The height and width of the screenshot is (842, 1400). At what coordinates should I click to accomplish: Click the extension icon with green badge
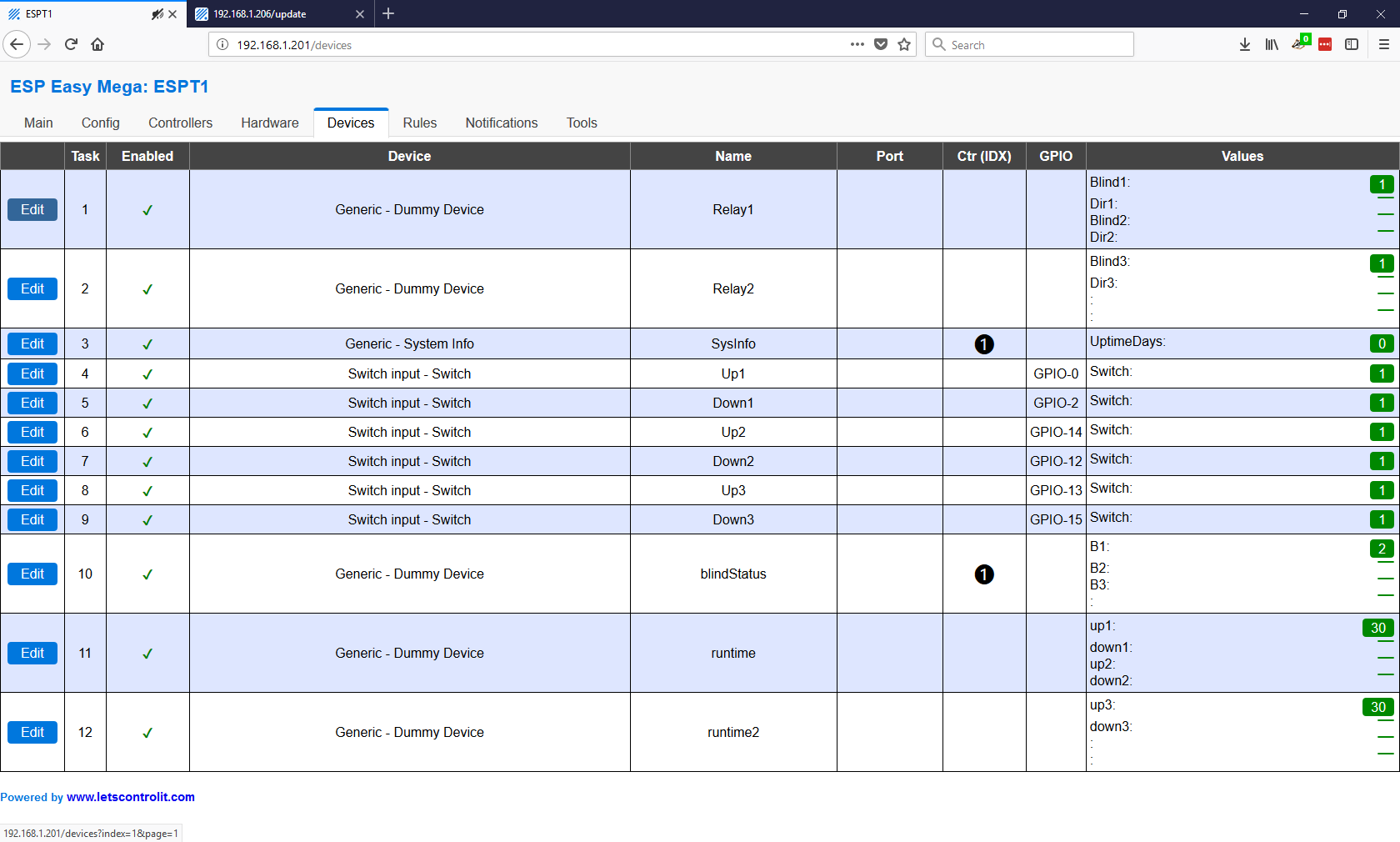(x=1300, y=43)
